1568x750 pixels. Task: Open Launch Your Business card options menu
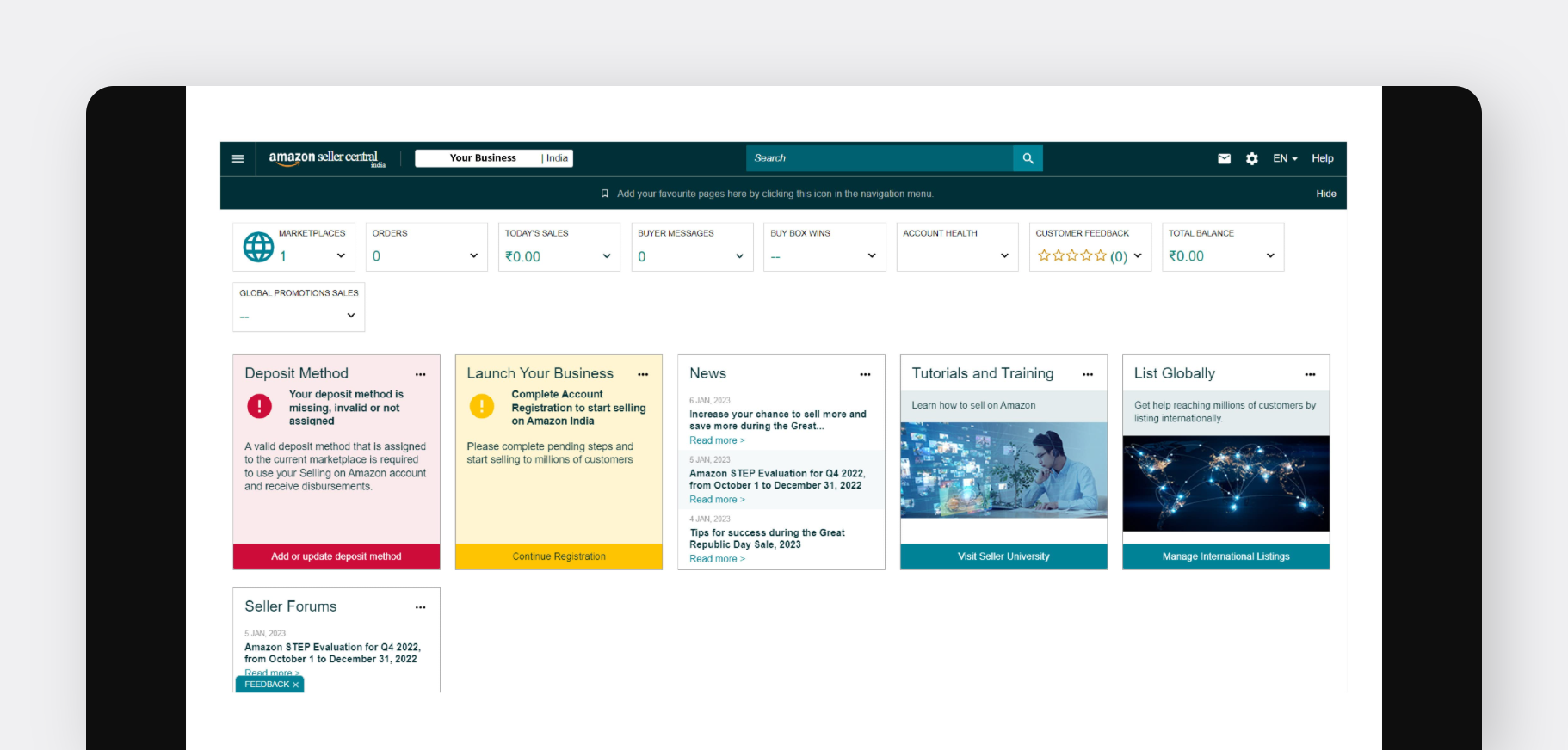[x=643, y=374]
